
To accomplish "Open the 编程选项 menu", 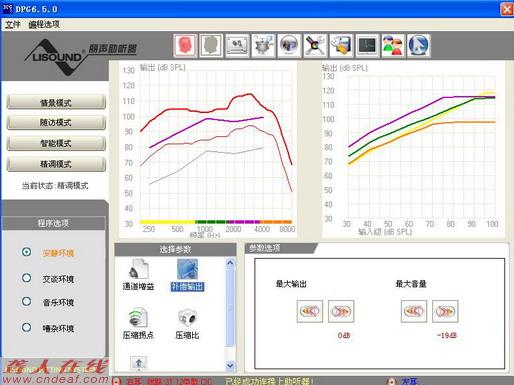I will point(44,24).
